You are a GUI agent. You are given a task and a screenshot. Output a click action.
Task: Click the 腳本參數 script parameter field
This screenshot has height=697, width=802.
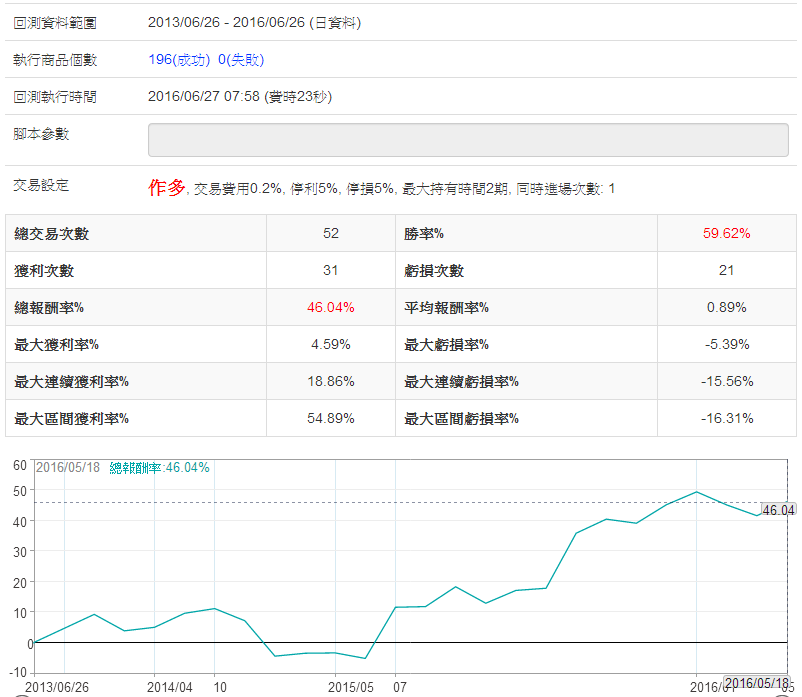tap(468, 140)
